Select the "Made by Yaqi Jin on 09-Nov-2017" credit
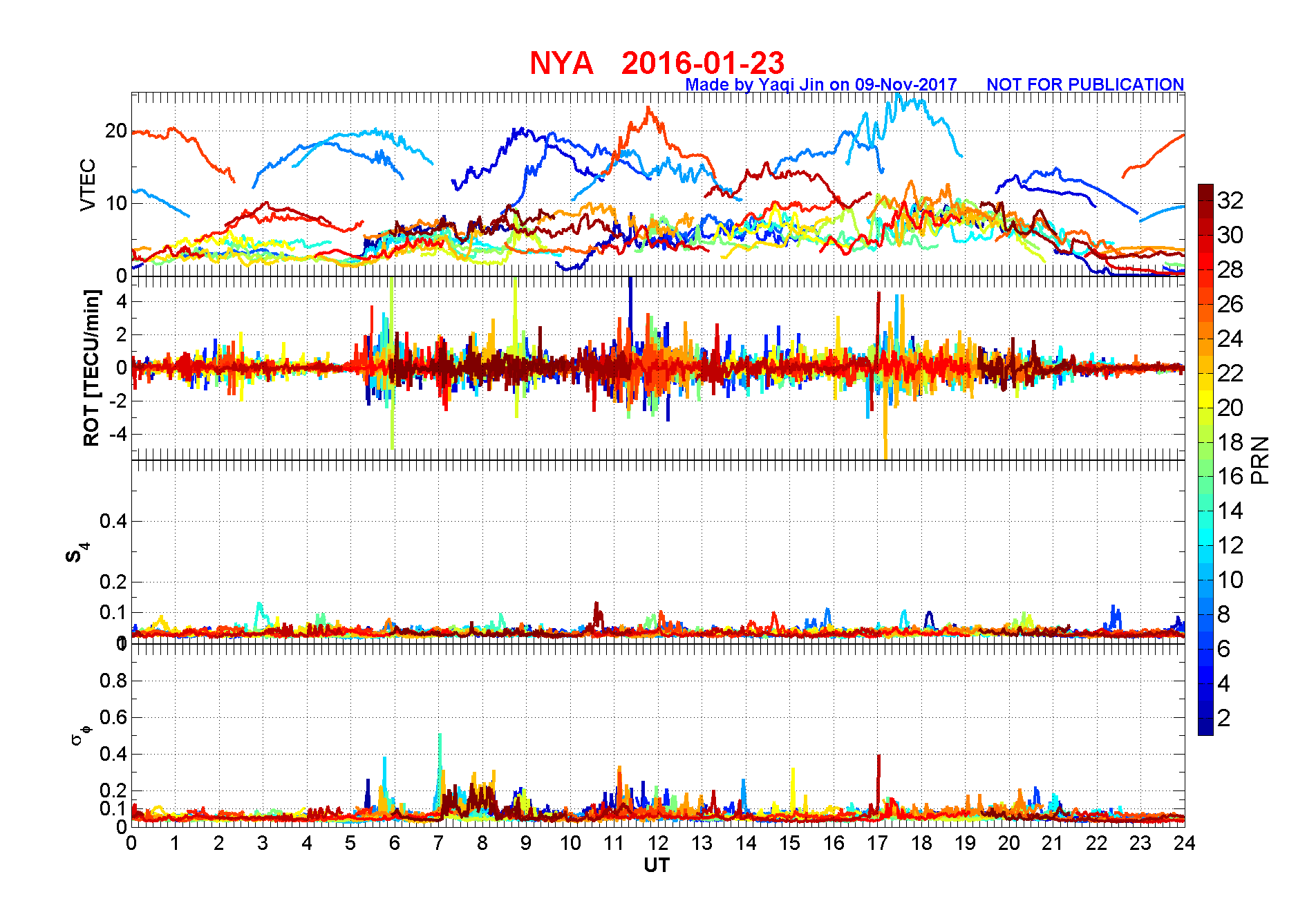The height and width of the screenshot is (919, 1316). [x=821, y=84]
